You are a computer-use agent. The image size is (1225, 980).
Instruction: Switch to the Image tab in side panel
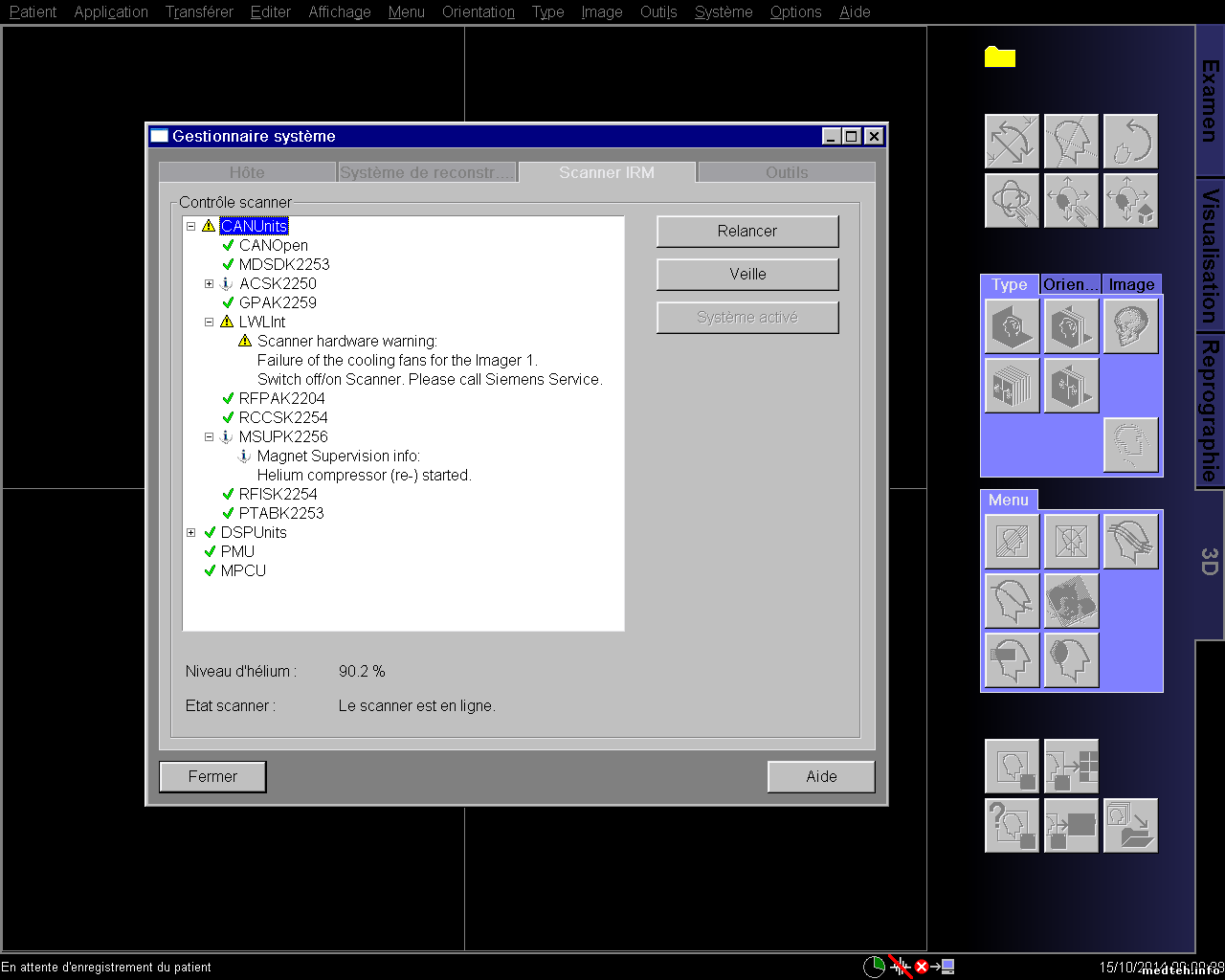pos(1130,284)
